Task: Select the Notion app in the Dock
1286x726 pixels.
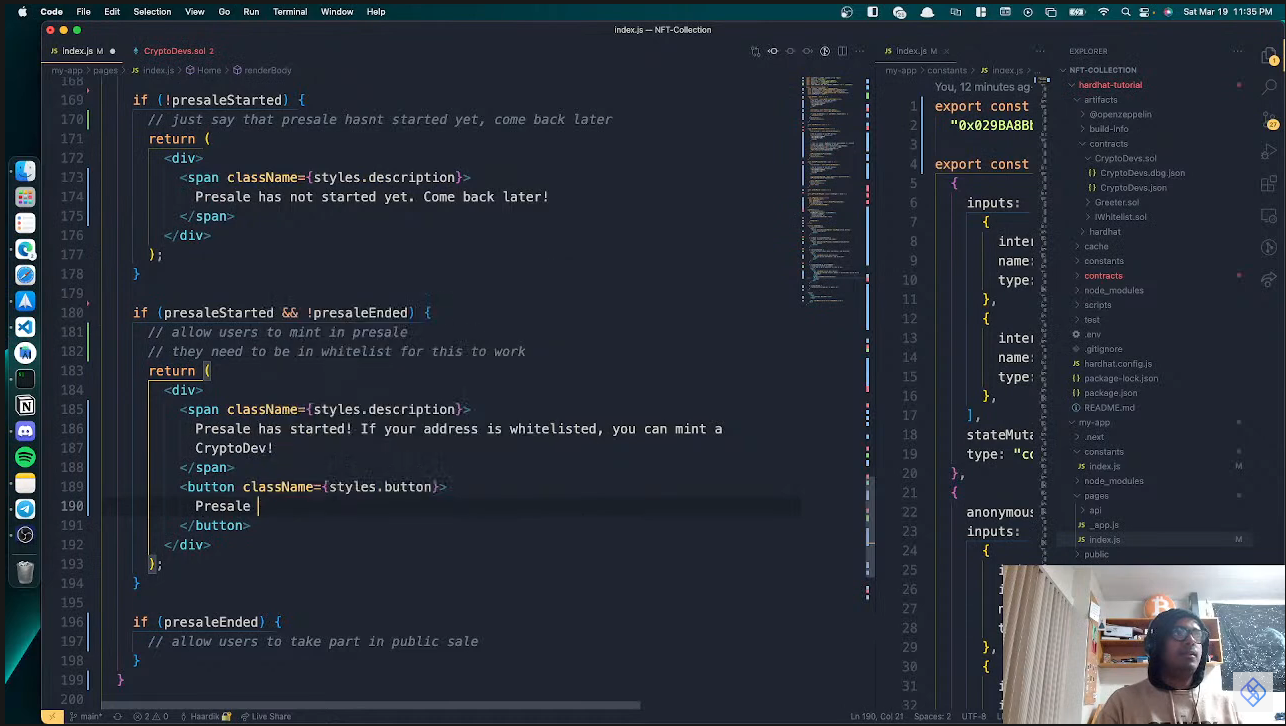Action: [24, 406]
